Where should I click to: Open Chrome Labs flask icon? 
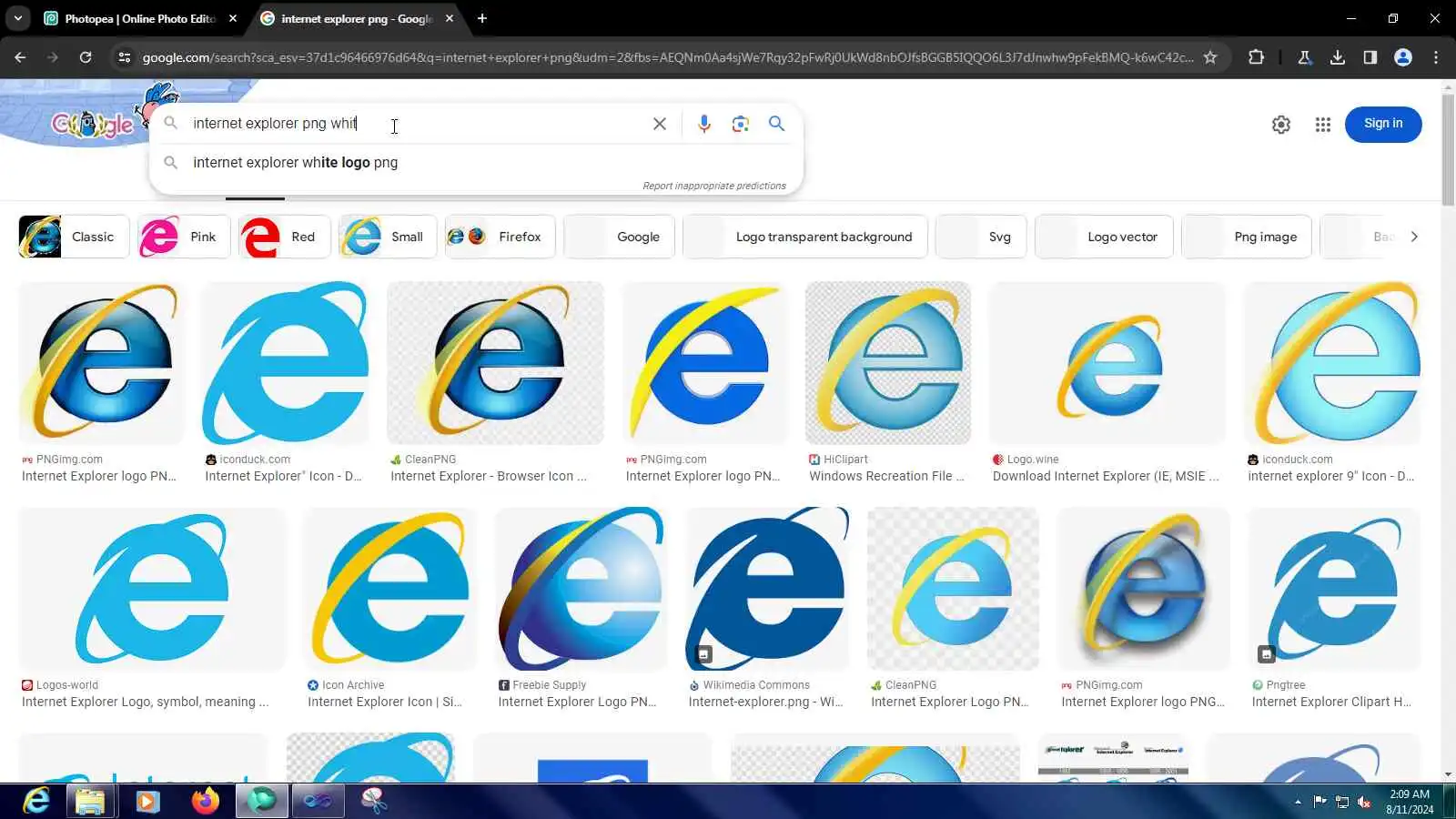point(1305,57)
